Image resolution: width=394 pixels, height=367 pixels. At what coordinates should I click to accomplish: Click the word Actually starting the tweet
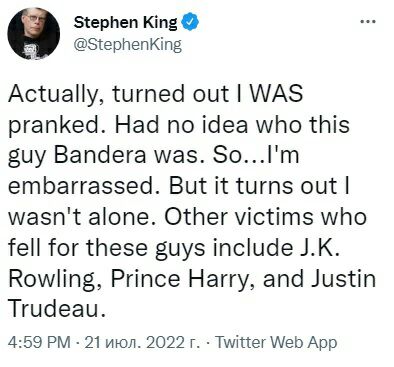(55, 94)
